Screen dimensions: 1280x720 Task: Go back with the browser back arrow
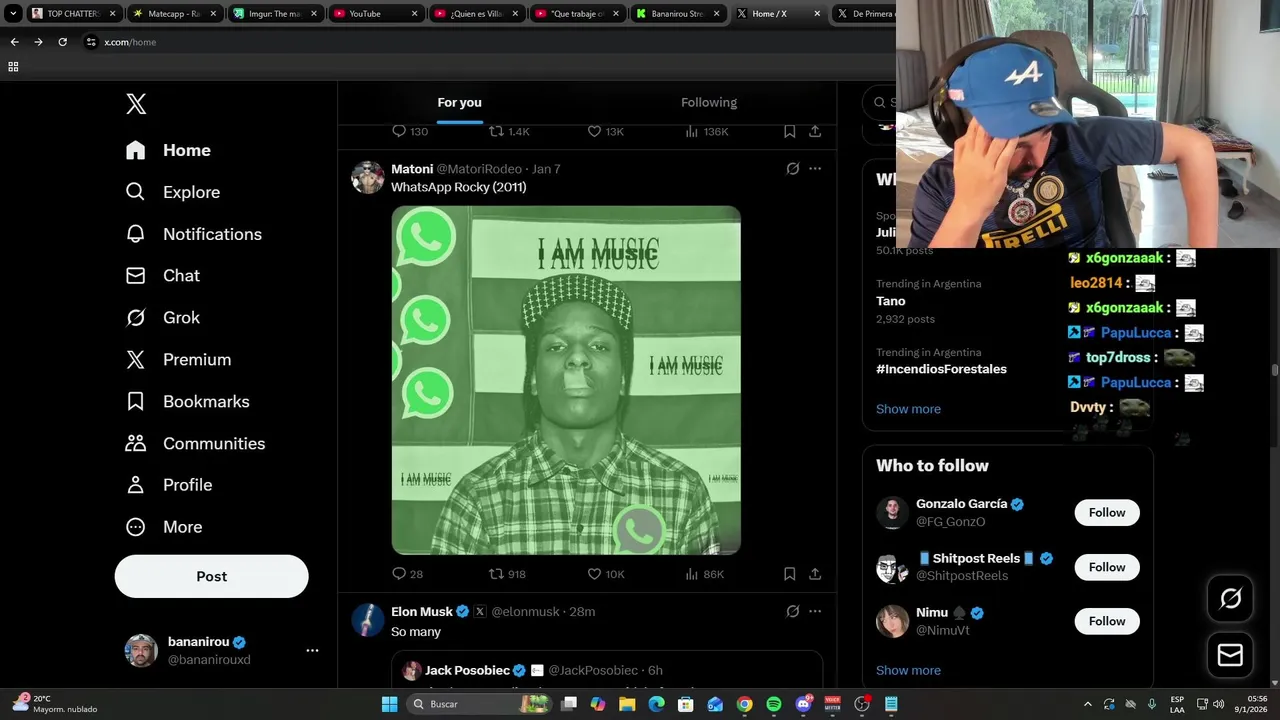(14, 42)
